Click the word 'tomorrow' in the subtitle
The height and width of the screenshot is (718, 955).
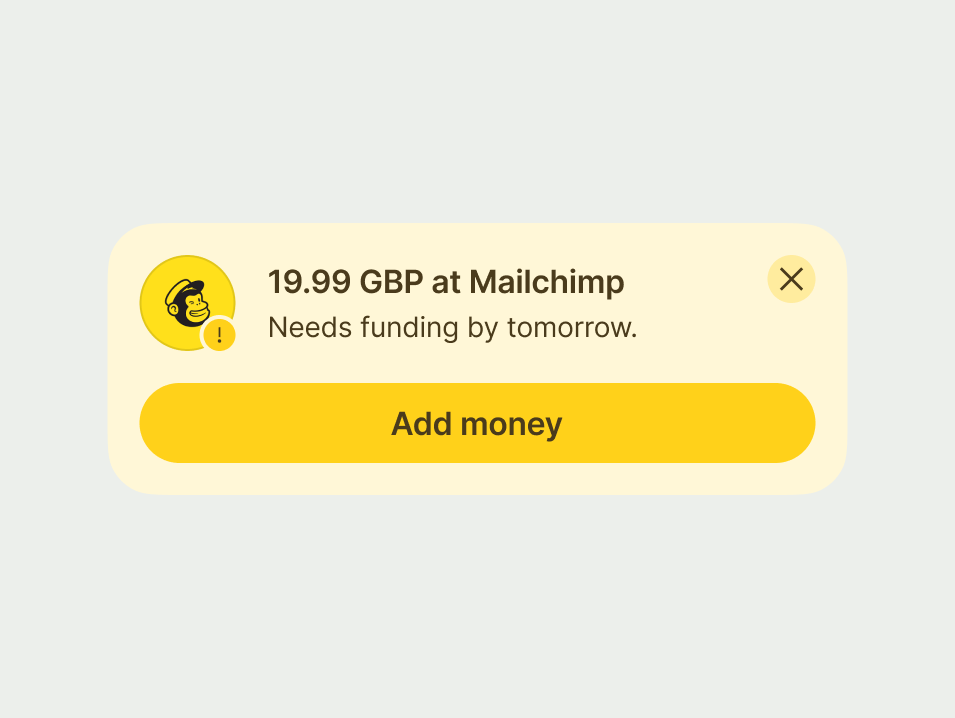568,328
